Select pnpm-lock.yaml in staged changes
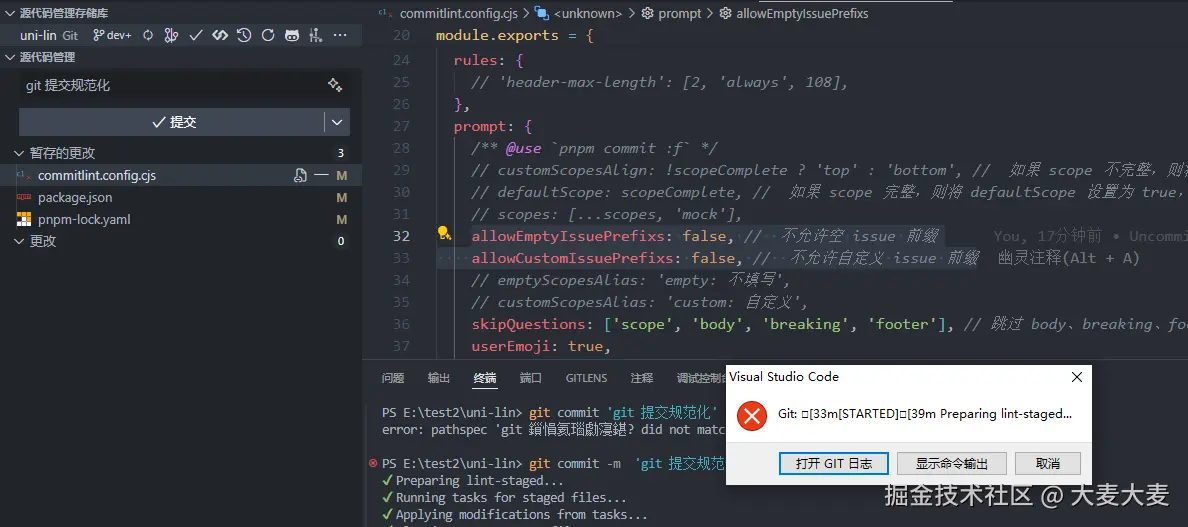 pos(84,220)
